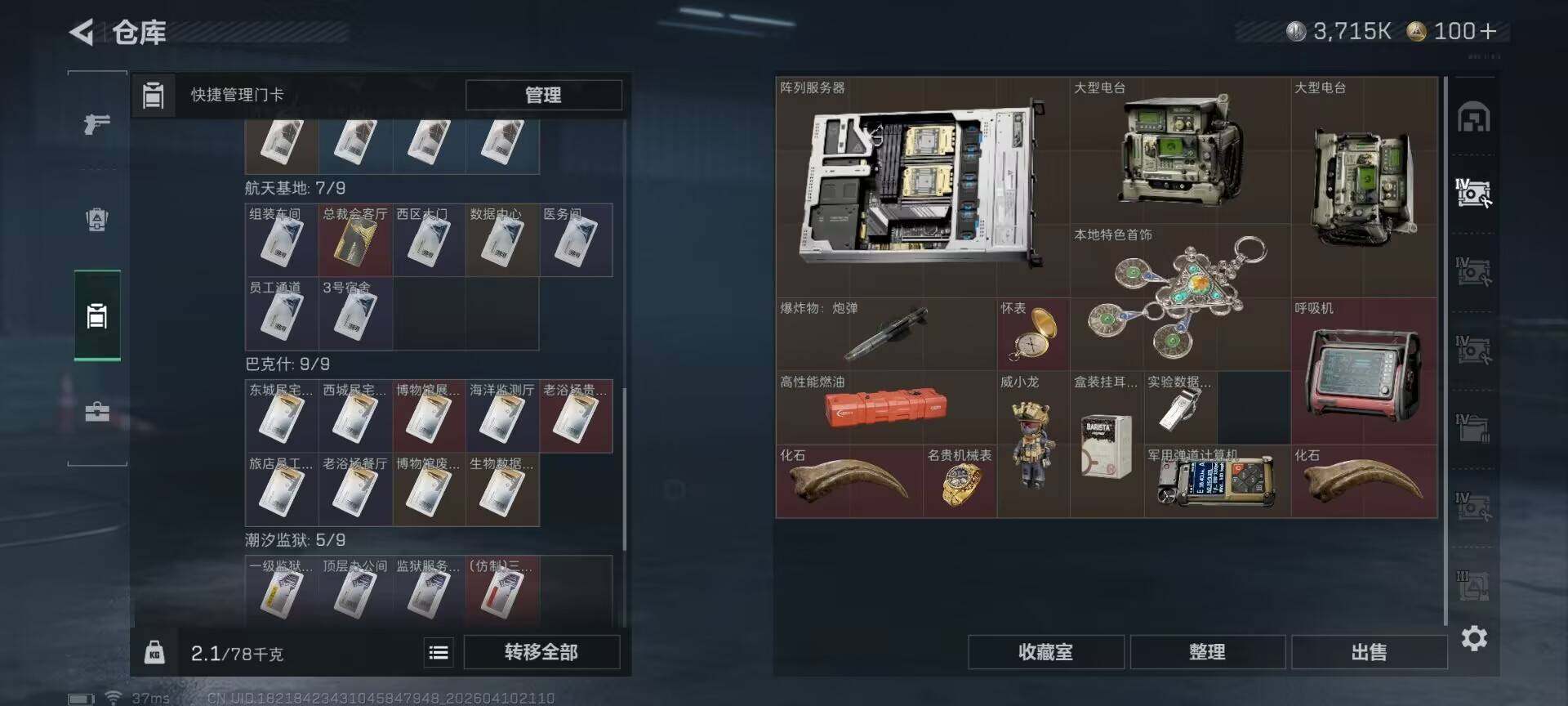Open the 收藏室 collection room
1568x706 pixels.
(1045, 652)
